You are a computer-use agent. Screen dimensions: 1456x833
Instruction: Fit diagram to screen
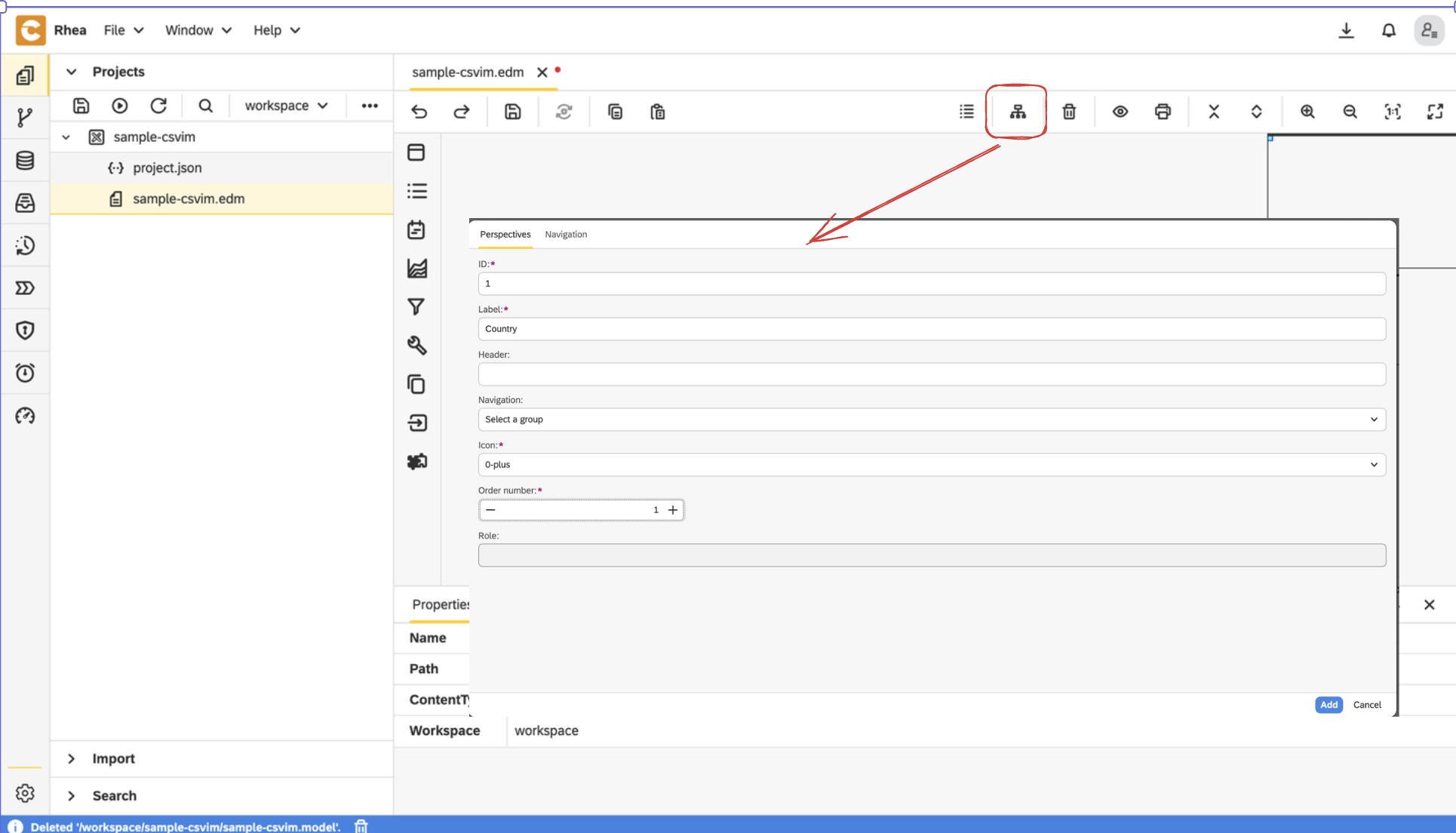1435,112
